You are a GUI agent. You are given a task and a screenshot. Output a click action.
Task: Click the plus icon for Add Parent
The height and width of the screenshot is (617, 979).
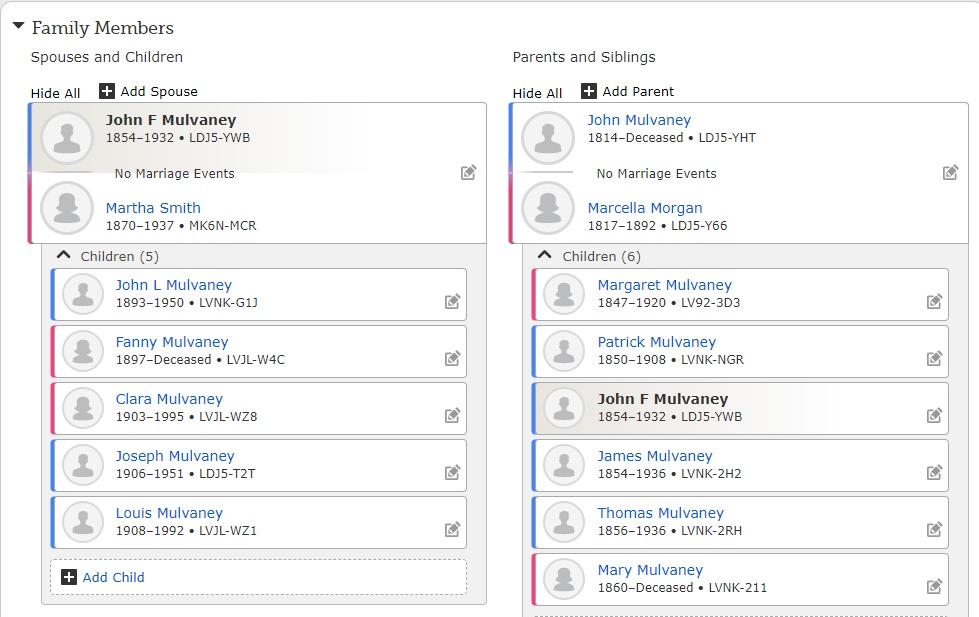(589, 91)
